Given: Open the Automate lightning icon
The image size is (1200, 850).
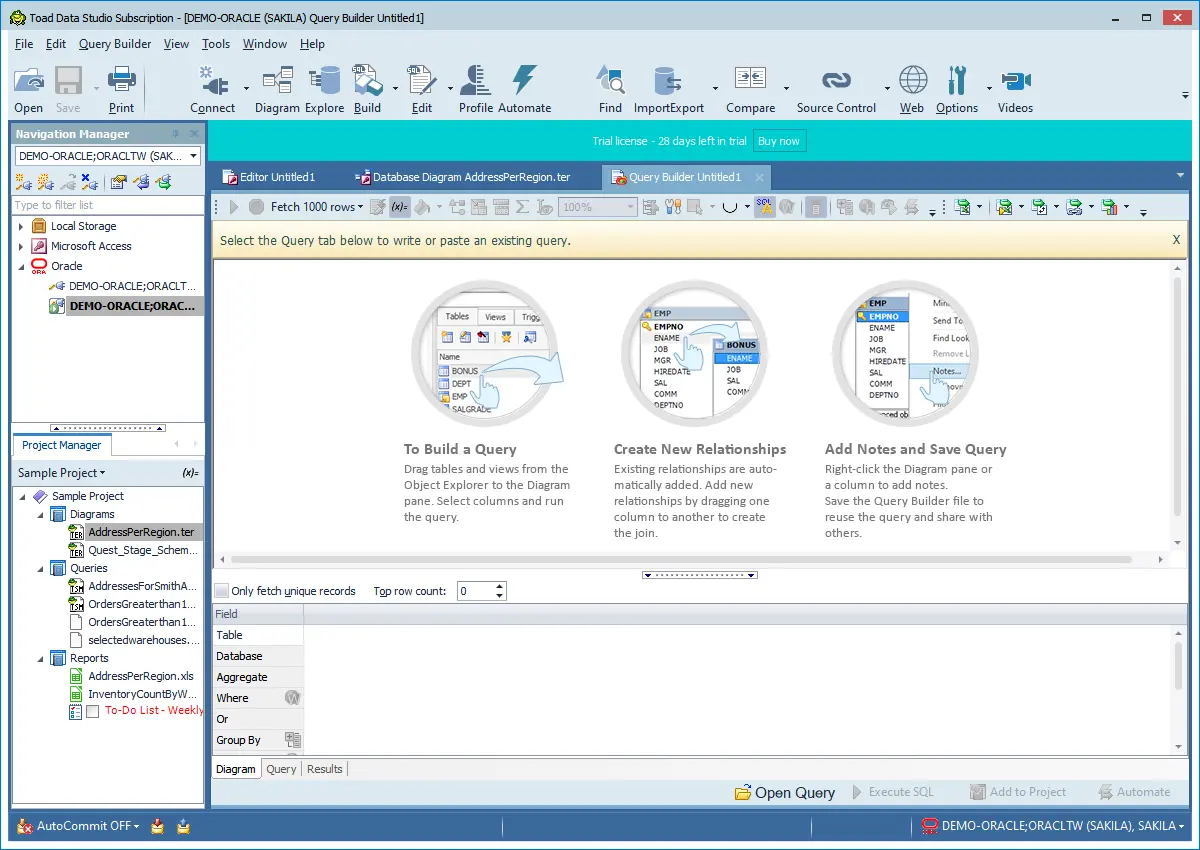Looking at the screenshot, I should (524, 89).
